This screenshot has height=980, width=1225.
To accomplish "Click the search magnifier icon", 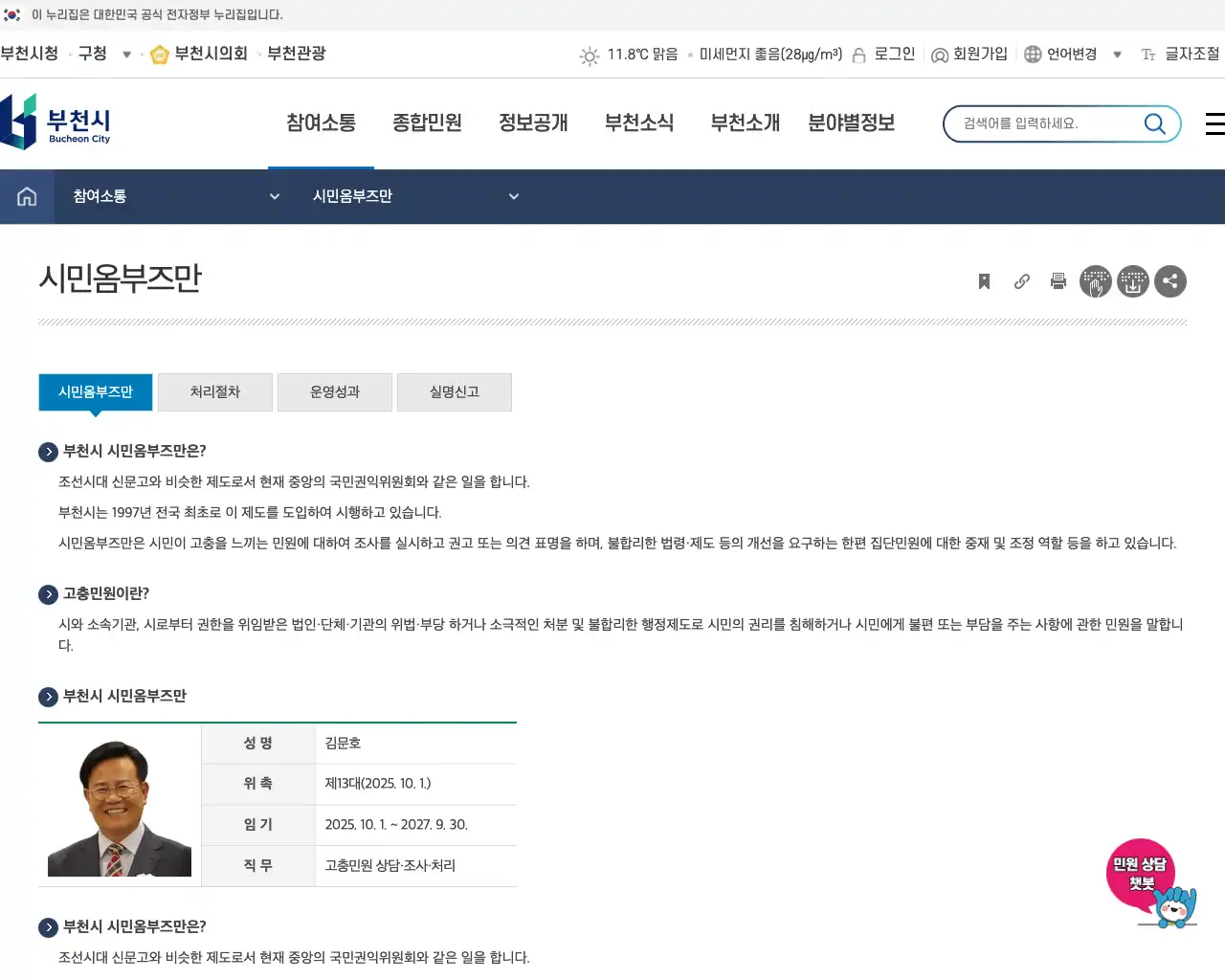I will click(1154, 123).
